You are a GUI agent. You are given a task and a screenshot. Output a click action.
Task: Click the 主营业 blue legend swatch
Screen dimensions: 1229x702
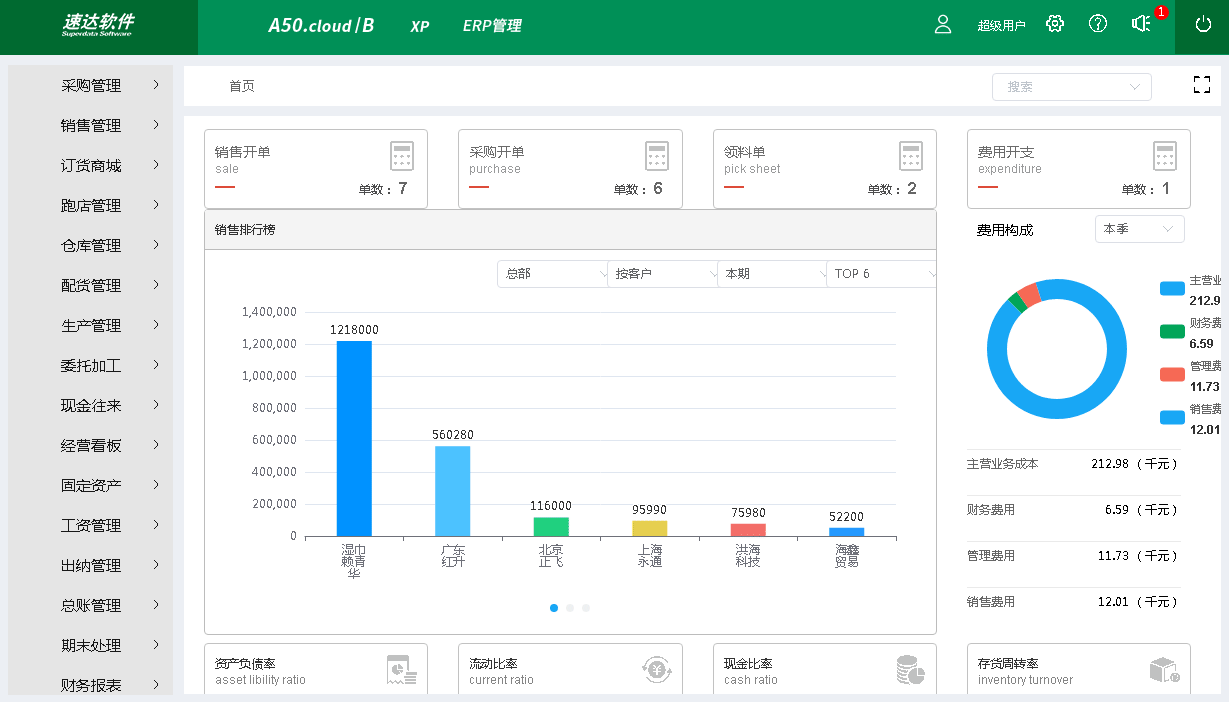click(x=1171, y=288)
